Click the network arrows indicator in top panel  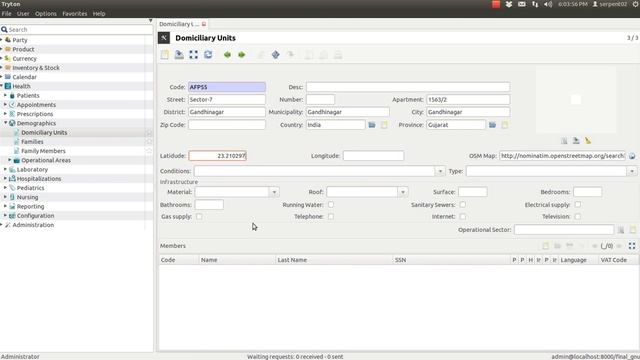[x=535, y=4]
